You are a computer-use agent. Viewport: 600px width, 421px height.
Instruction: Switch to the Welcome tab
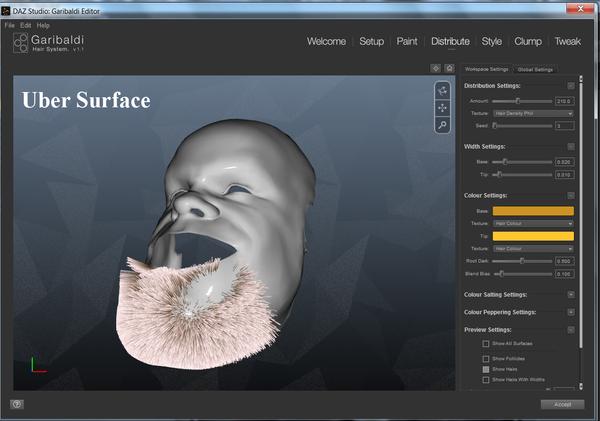click(x=326, y=41)
